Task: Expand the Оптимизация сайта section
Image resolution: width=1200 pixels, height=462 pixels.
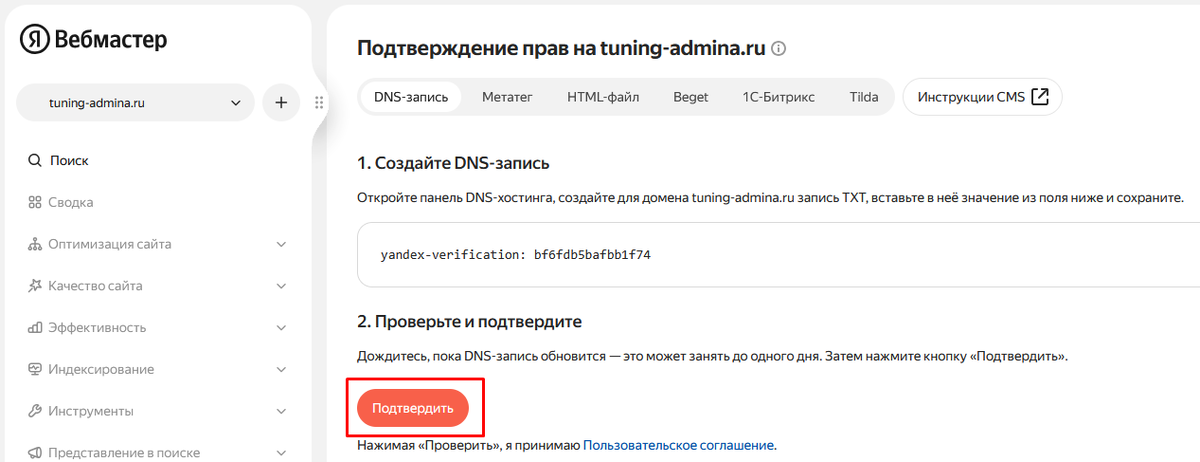Action: pyautogui.click(x=281, y=244)
